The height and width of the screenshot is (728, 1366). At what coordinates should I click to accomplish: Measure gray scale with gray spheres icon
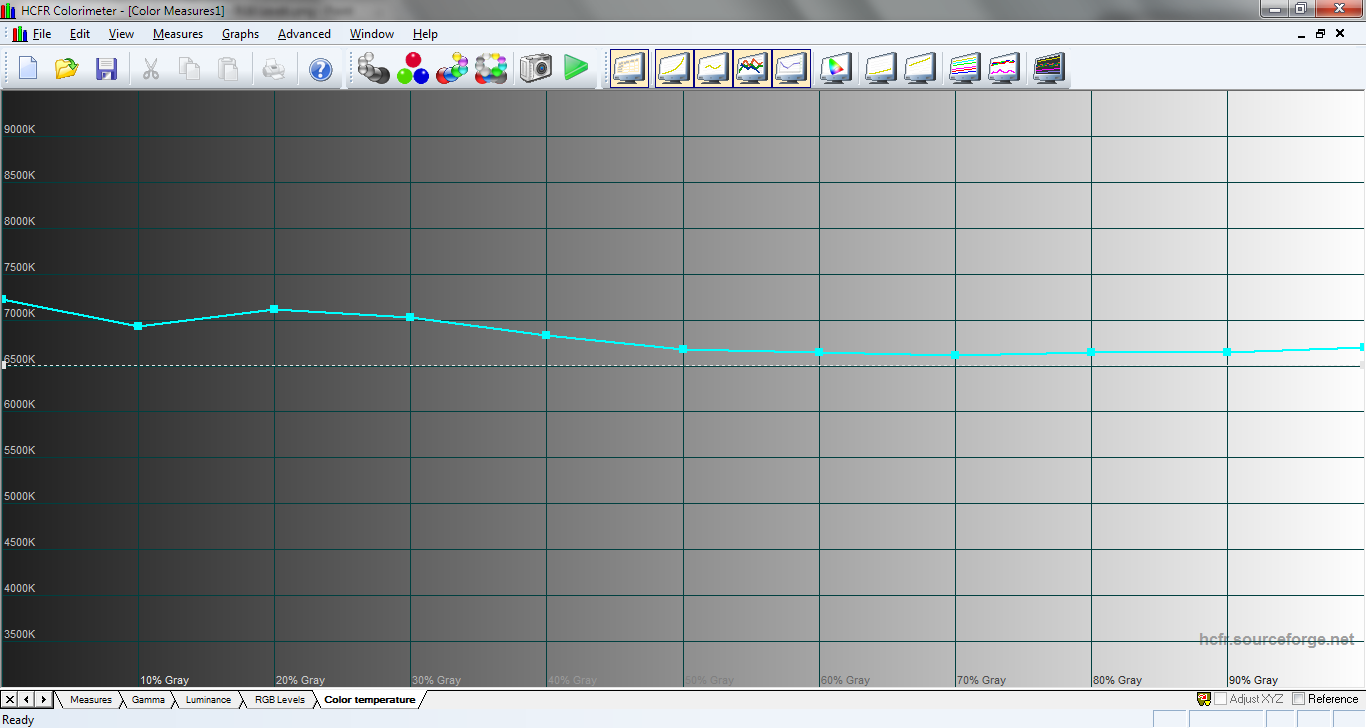click(373, 68)
